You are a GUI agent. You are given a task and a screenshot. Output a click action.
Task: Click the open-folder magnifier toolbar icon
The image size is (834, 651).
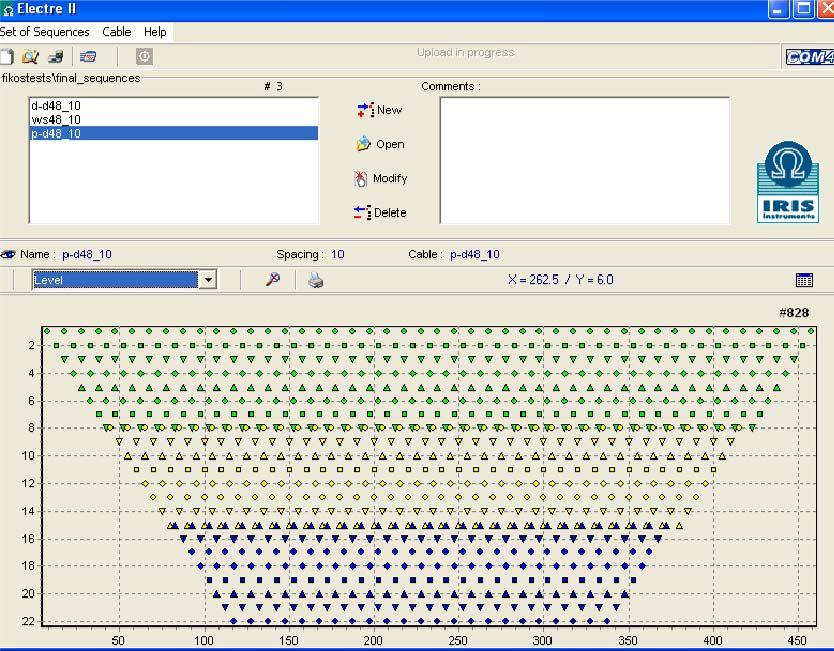click(x=30, y=56)
